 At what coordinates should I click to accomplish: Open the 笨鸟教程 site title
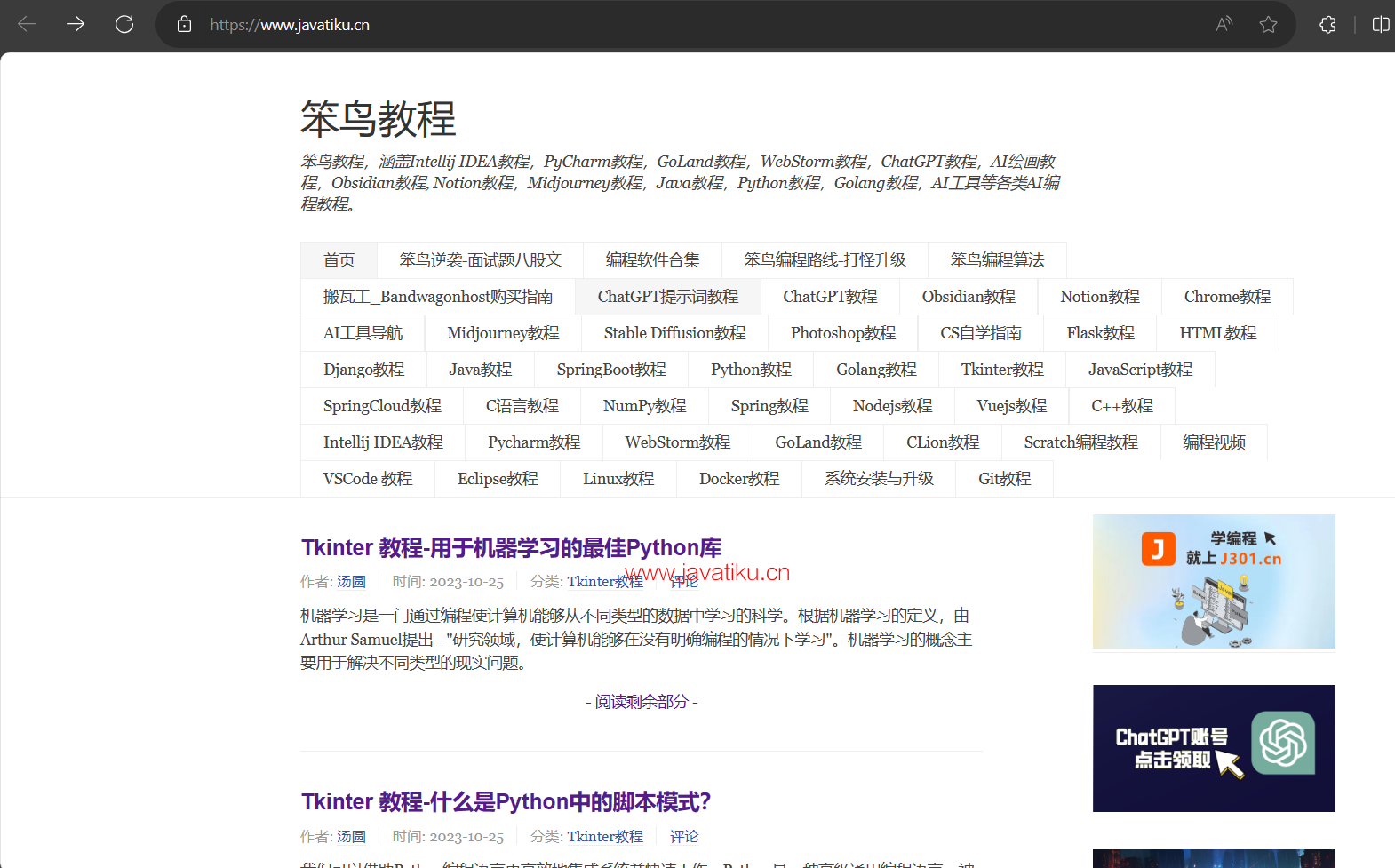378,119
